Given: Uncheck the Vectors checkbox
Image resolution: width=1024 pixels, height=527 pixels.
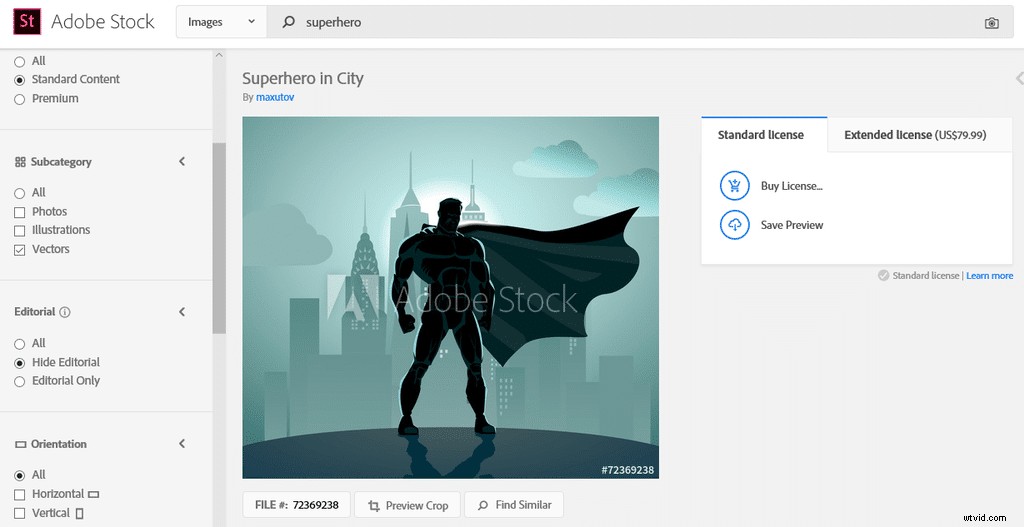Looking at the screenshot, I should coord(19,250).
